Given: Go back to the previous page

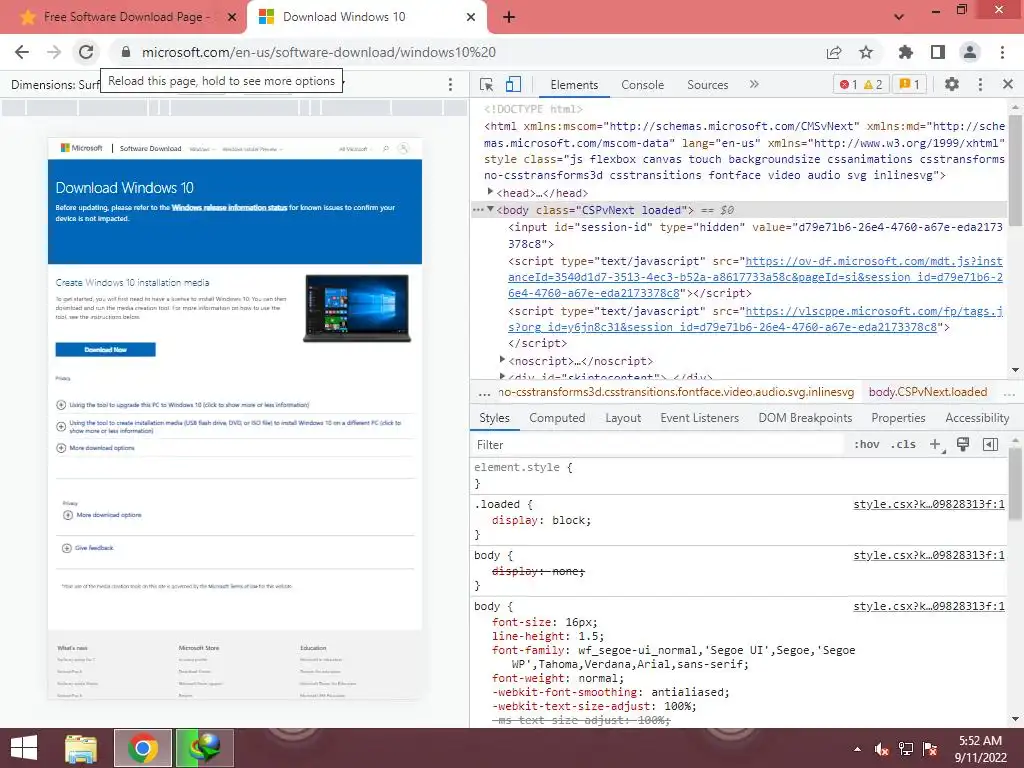Looking at the screenshot, I should [x=22, y=52].
